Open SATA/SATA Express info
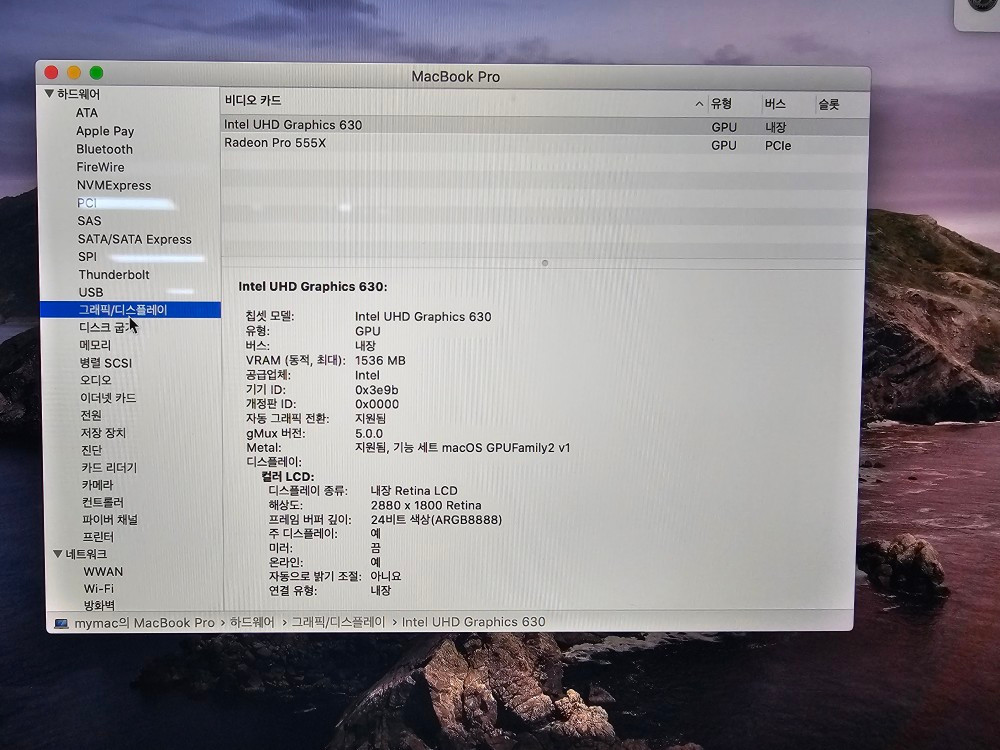Image resolution: width=1000 pixels, height=750 pixels. click(x=135, y=239)
